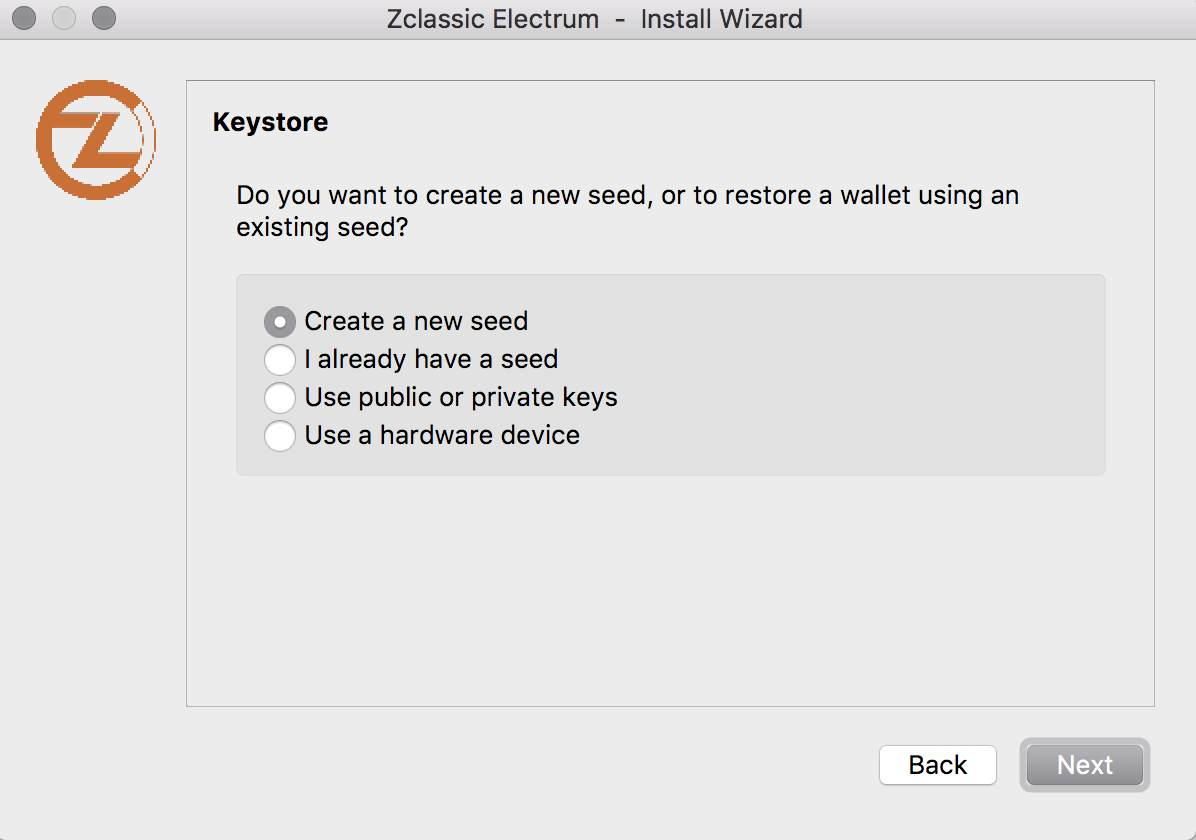Click the Zclassic Electrum Install Wizard title

(x=594, y=18)
